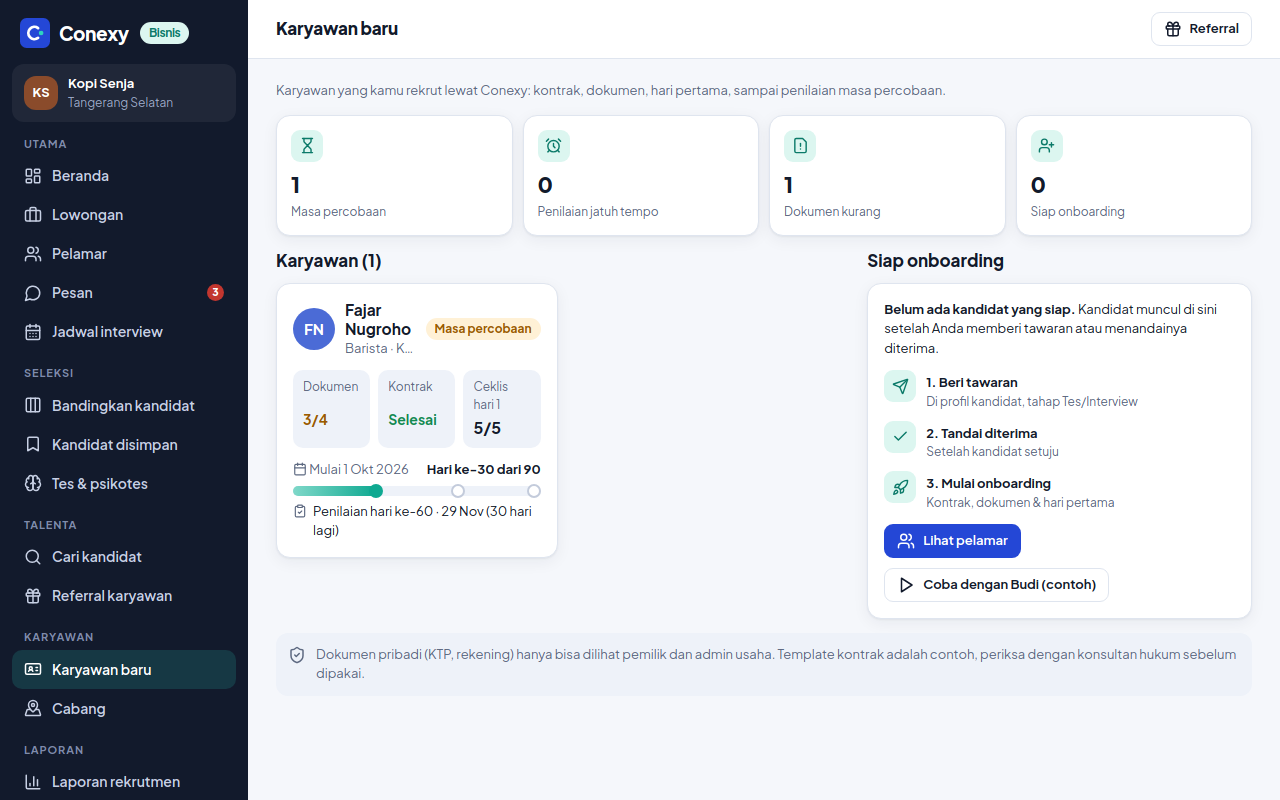Click the calendar icon beside Mulai 1 Okt 2026
The height and width of the screenshot is (800, 1280).
(299, 469)
